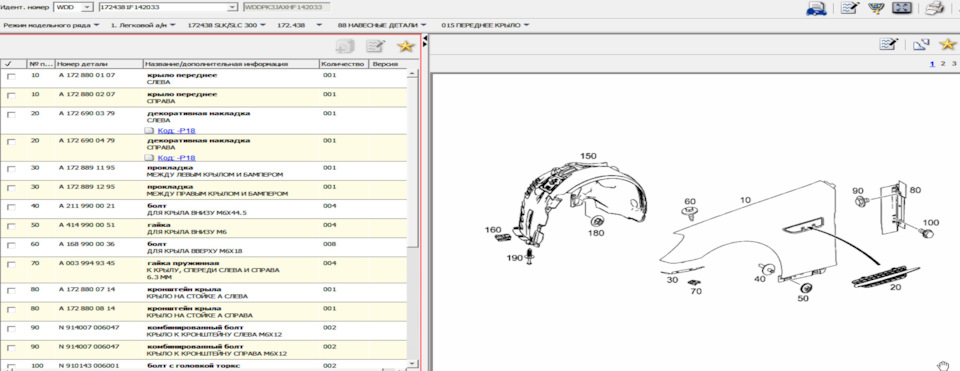Tick checkbox for part A 172 690 04 79
The height and width of the screenshot is (371, 960).
pos(10,142)
